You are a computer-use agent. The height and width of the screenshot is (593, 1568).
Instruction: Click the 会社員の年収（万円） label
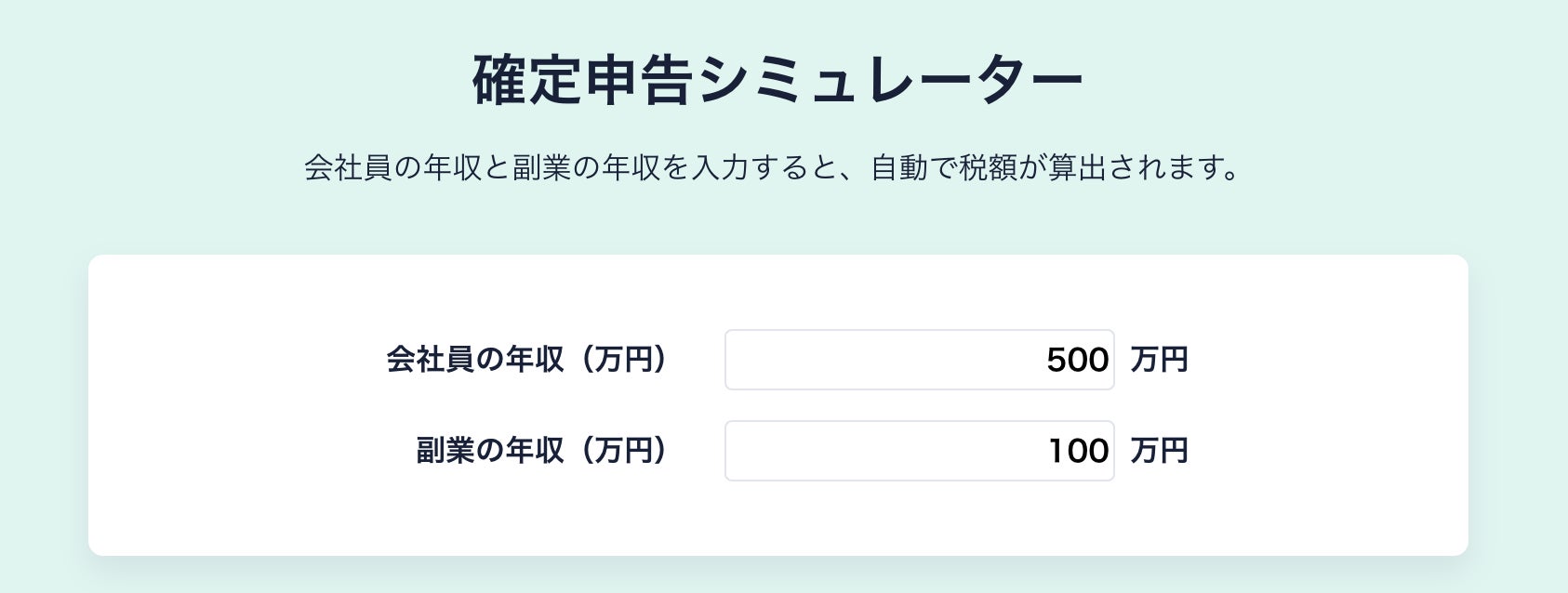click(x=527, y=360)
